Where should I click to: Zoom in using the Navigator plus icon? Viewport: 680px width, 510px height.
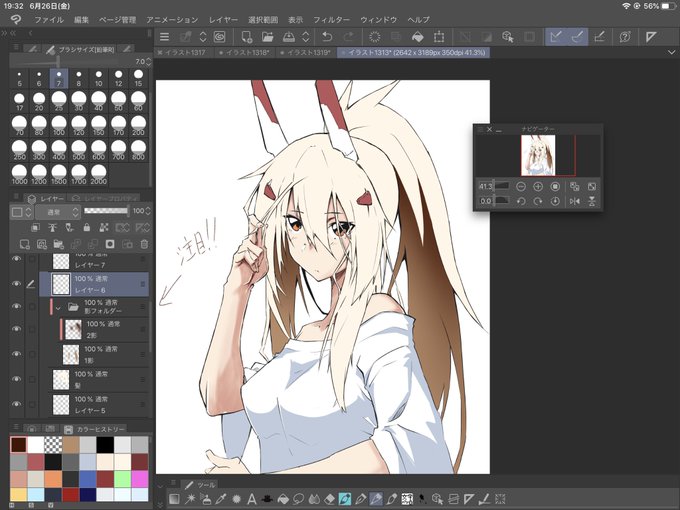(x=538, y=187)
